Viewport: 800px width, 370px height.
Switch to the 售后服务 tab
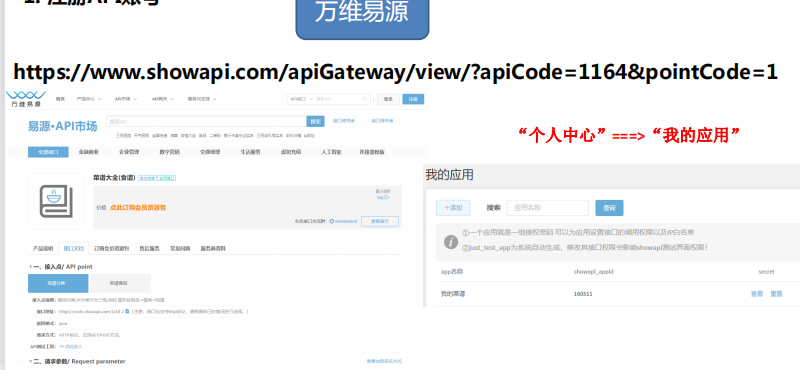coord(149,249)
